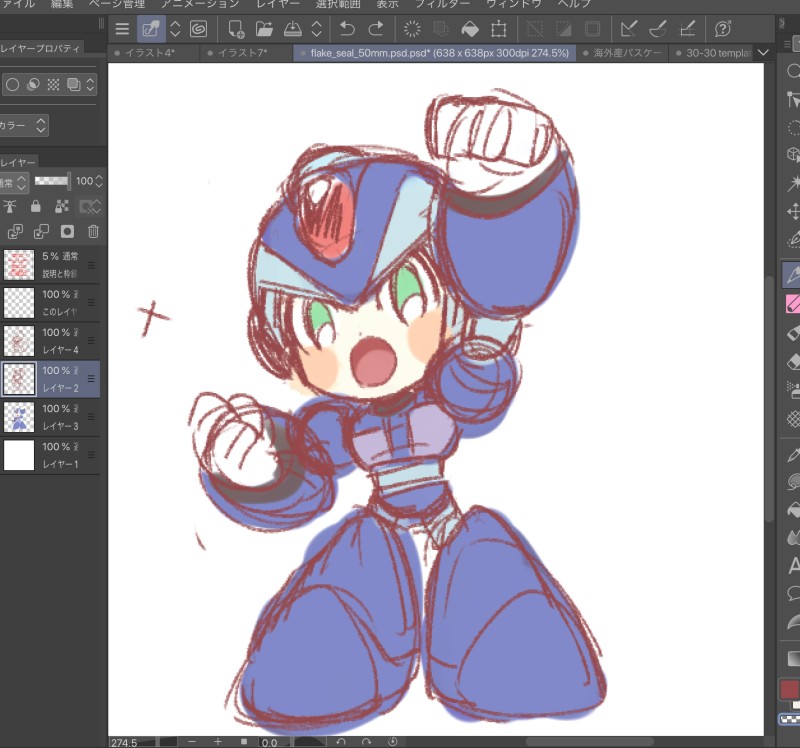Open the 選択範囲 menu
The height and width of the screenshot is (748, 800).
(x=338, y=4)
